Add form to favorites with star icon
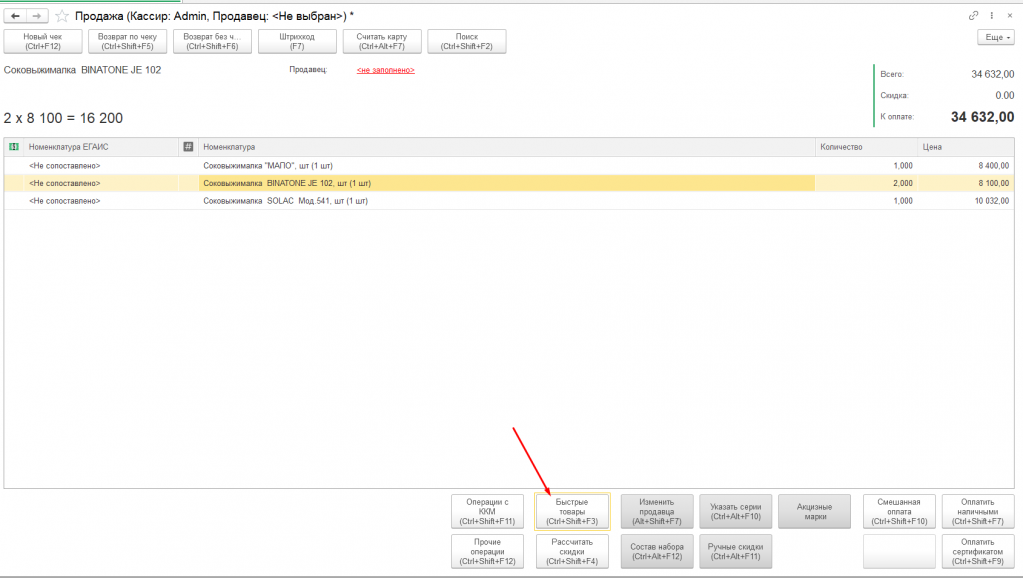Viewport: 1023px width, 578px height. tap(62, 16)
